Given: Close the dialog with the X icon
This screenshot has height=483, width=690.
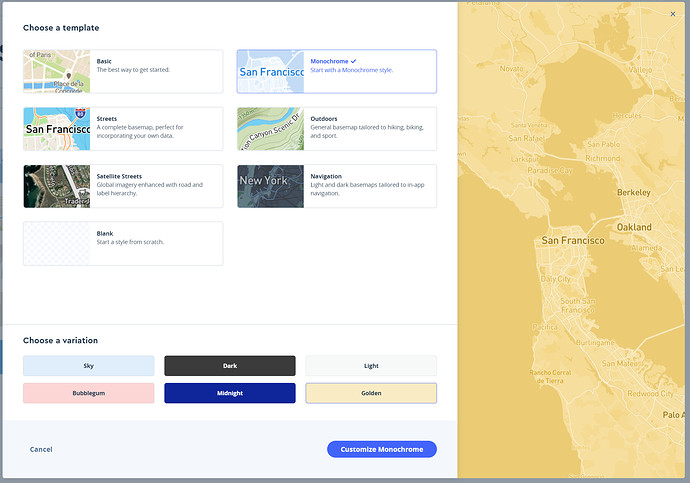Looking at the screenshot, I should click(673, 14).
